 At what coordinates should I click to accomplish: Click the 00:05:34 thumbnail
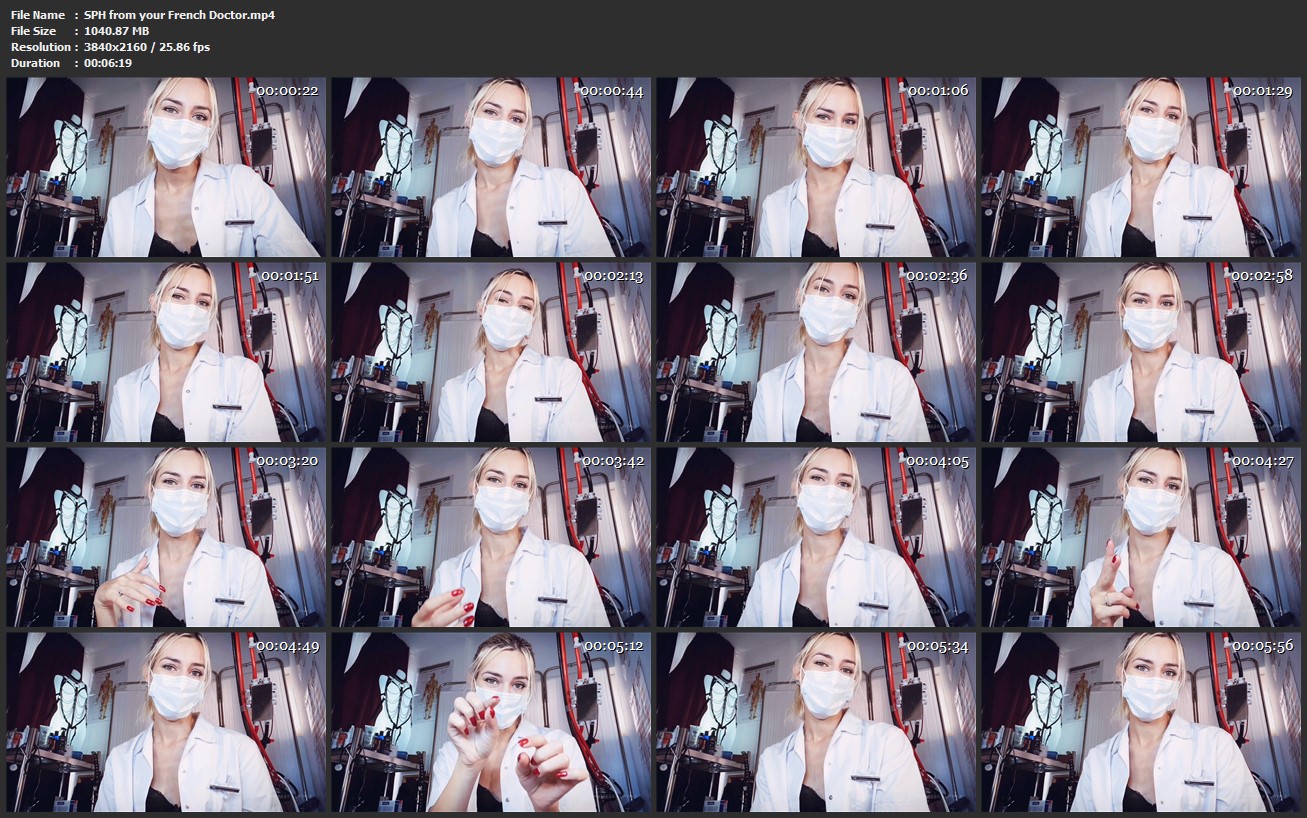816,722
